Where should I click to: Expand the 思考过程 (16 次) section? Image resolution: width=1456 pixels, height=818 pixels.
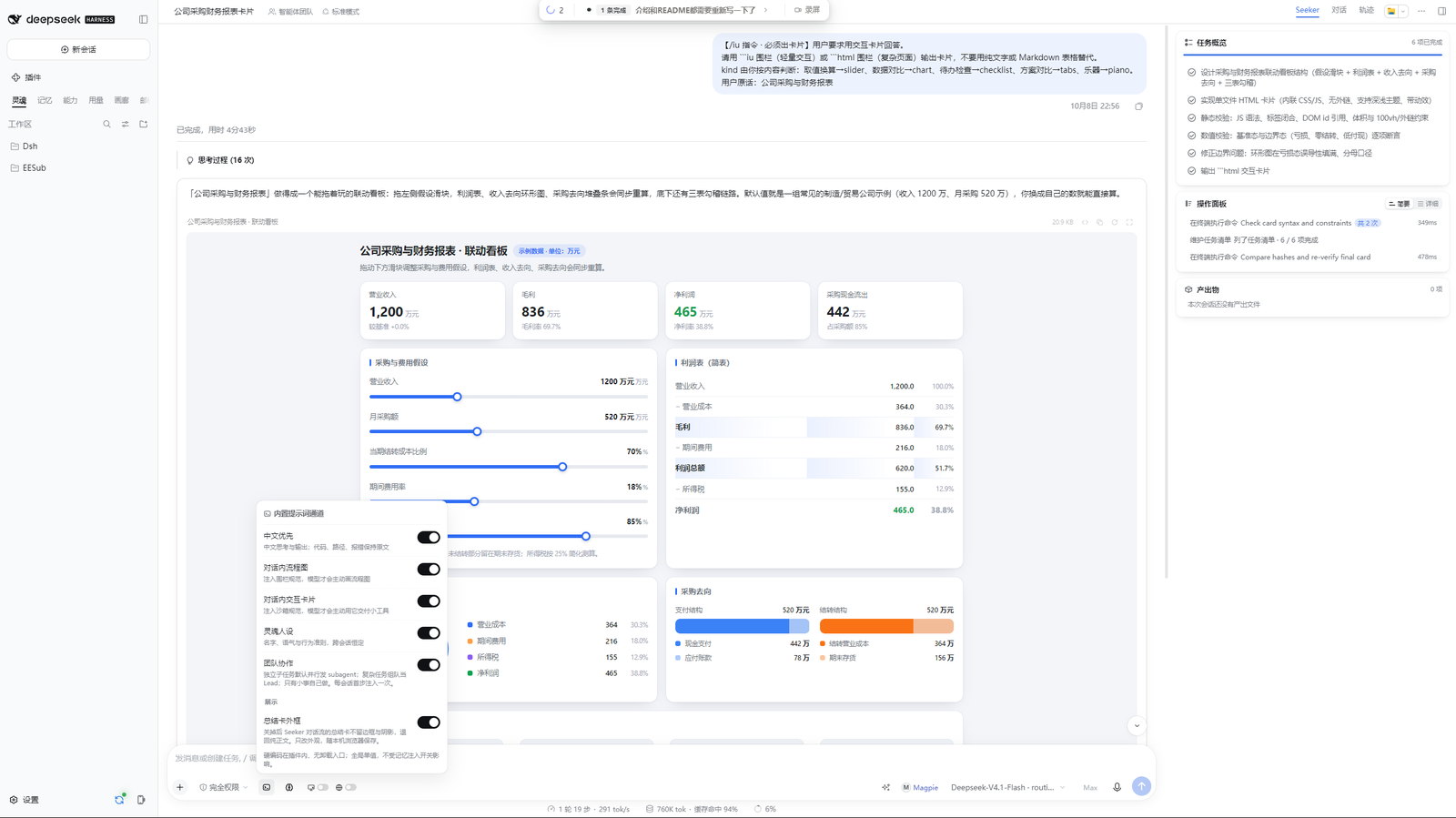click(x=220, y=160)
